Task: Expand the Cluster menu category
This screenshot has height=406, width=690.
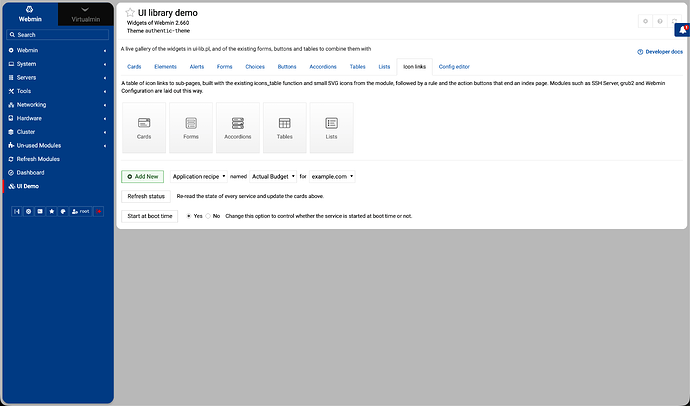Action: (58, 132)
